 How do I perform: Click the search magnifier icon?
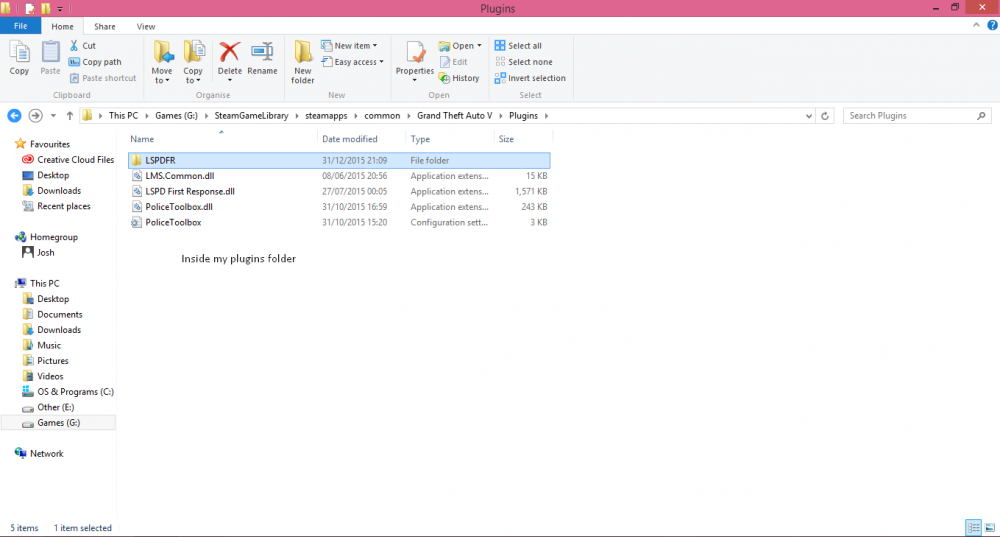click(982, 115)
